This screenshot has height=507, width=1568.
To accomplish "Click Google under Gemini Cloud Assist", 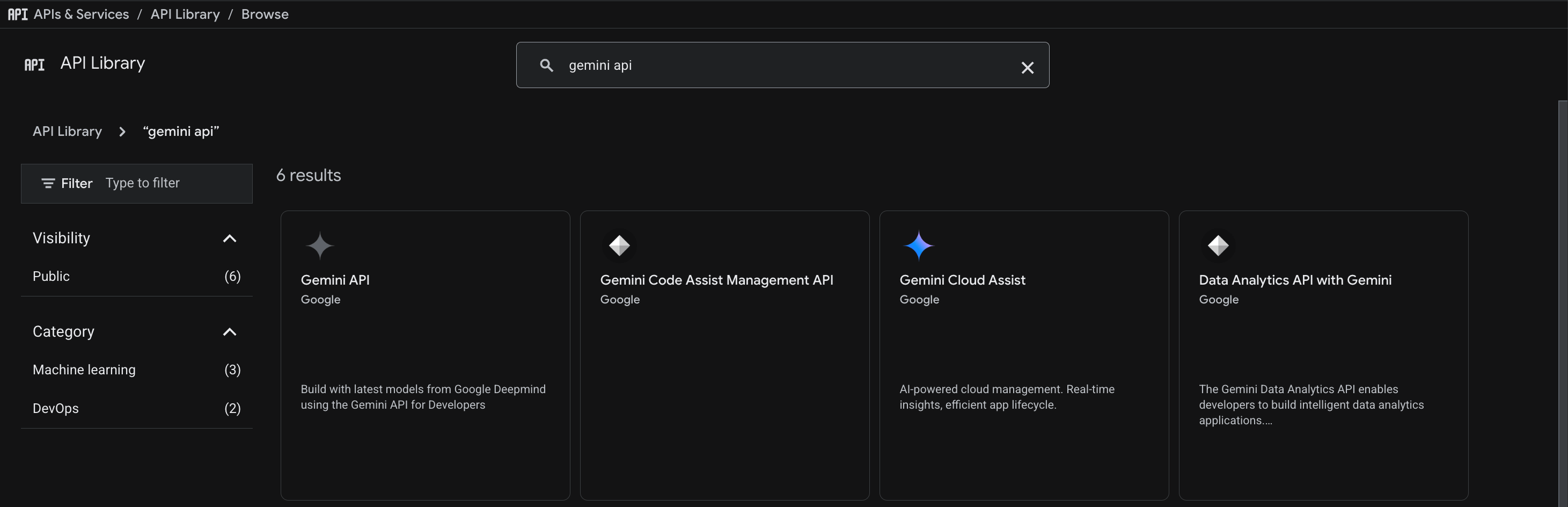I will pos(919,300).
